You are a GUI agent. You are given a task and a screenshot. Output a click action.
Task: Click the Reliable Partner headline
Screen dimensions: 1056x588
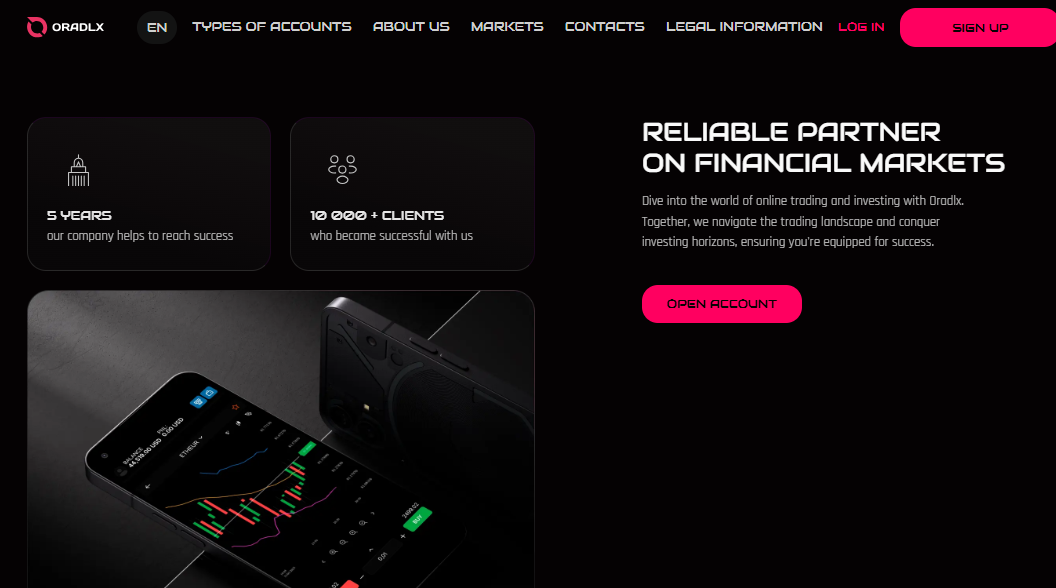[x=823, y=148]
